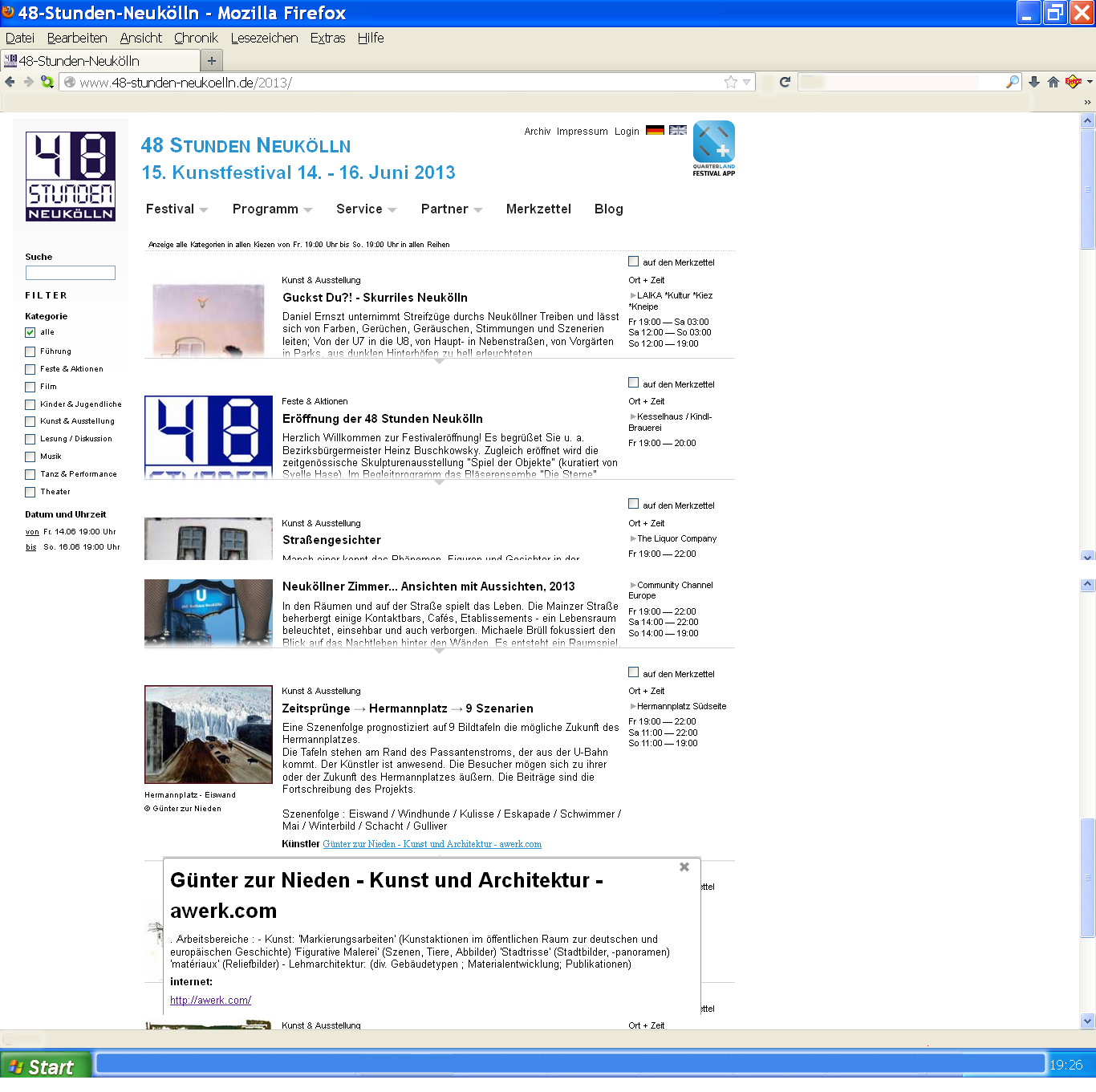Open the Extras menu
Image resolution: width=1096 pixels, height=1092 pixels.
tap(327, 38)
